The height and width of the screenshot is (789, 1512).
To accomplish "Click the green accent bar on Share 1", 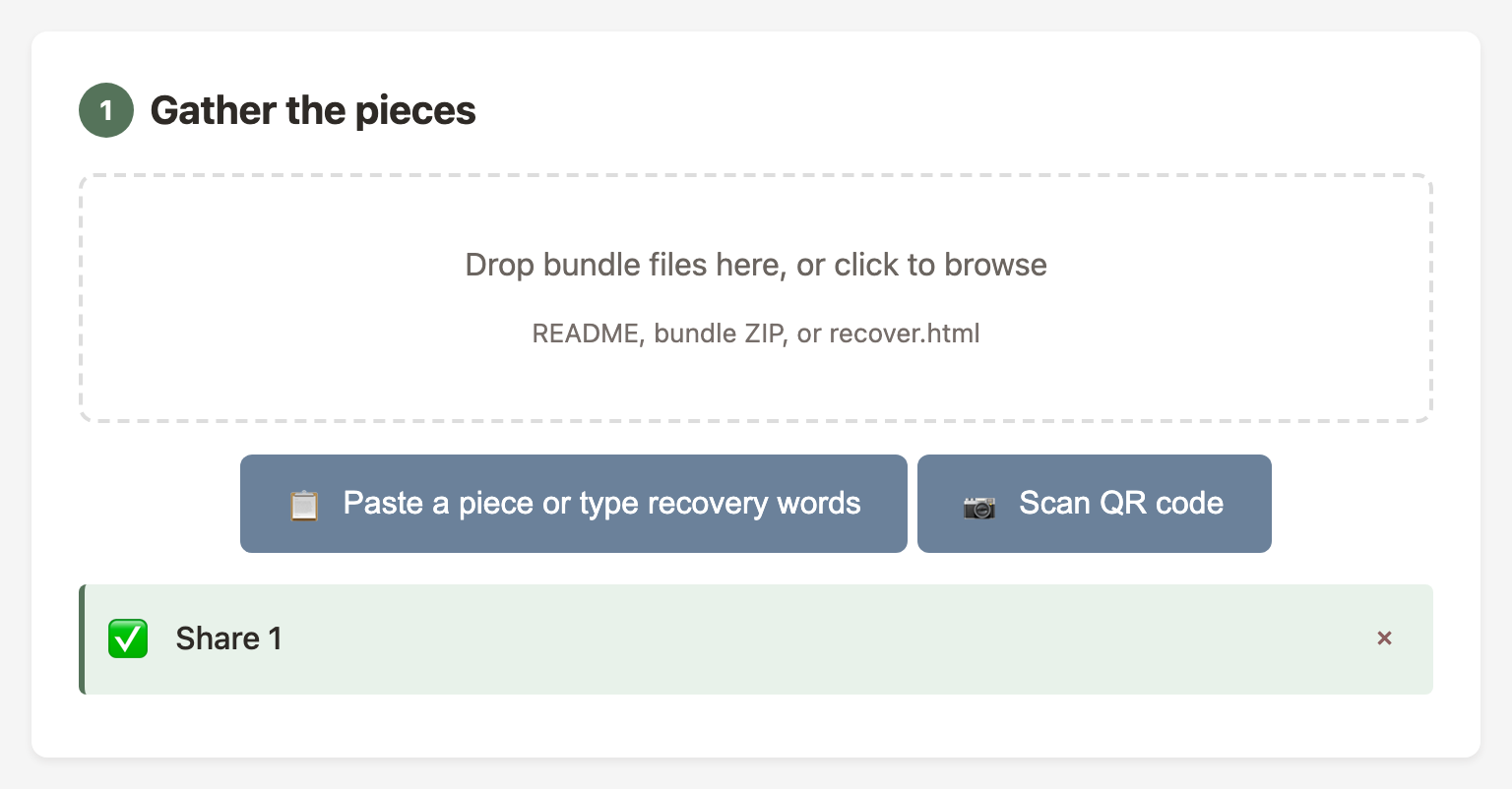I will 83,638.
